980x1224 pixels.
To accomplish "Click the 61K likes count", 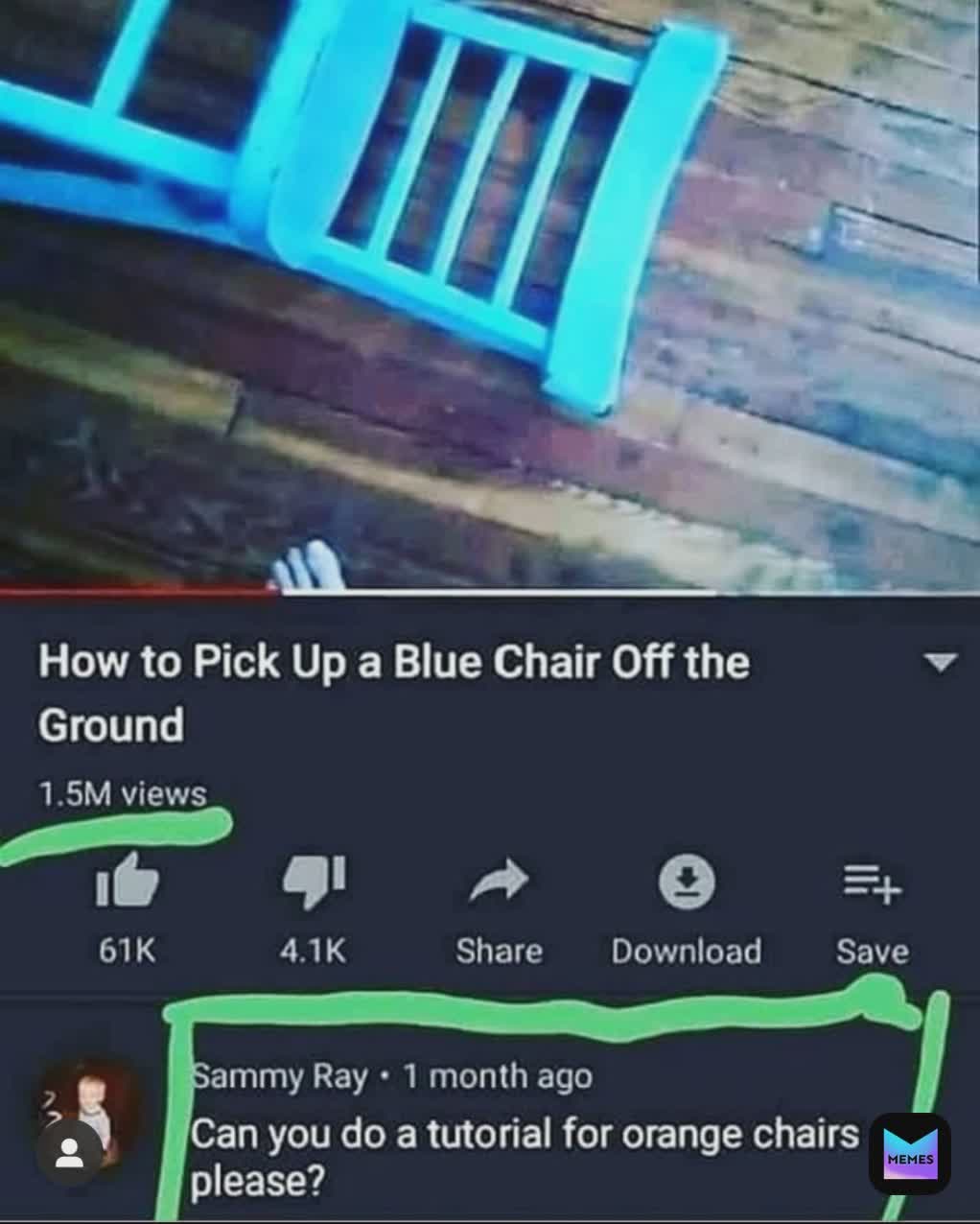I will (x=127, y=951).
